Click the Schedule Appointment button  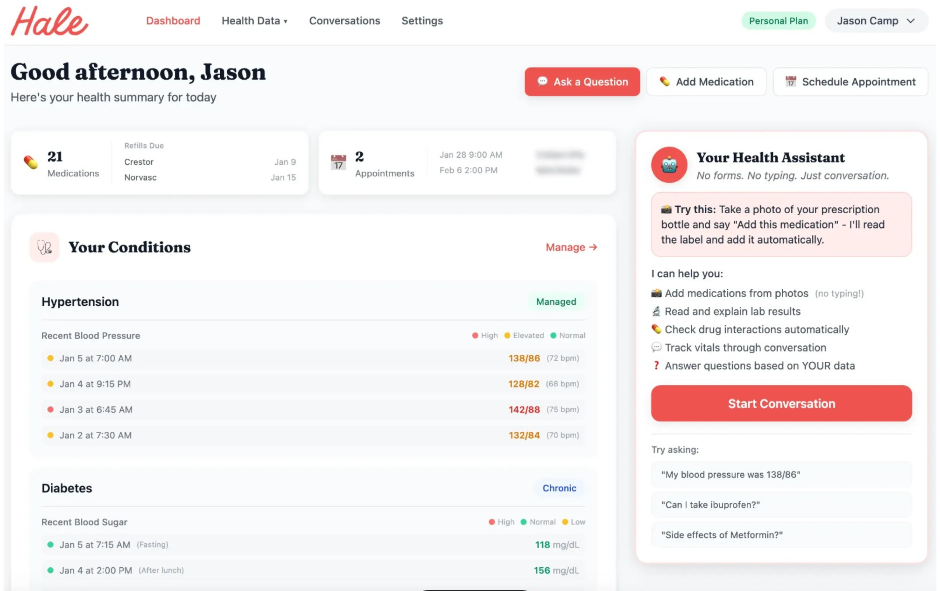click(x=850, y=82)
